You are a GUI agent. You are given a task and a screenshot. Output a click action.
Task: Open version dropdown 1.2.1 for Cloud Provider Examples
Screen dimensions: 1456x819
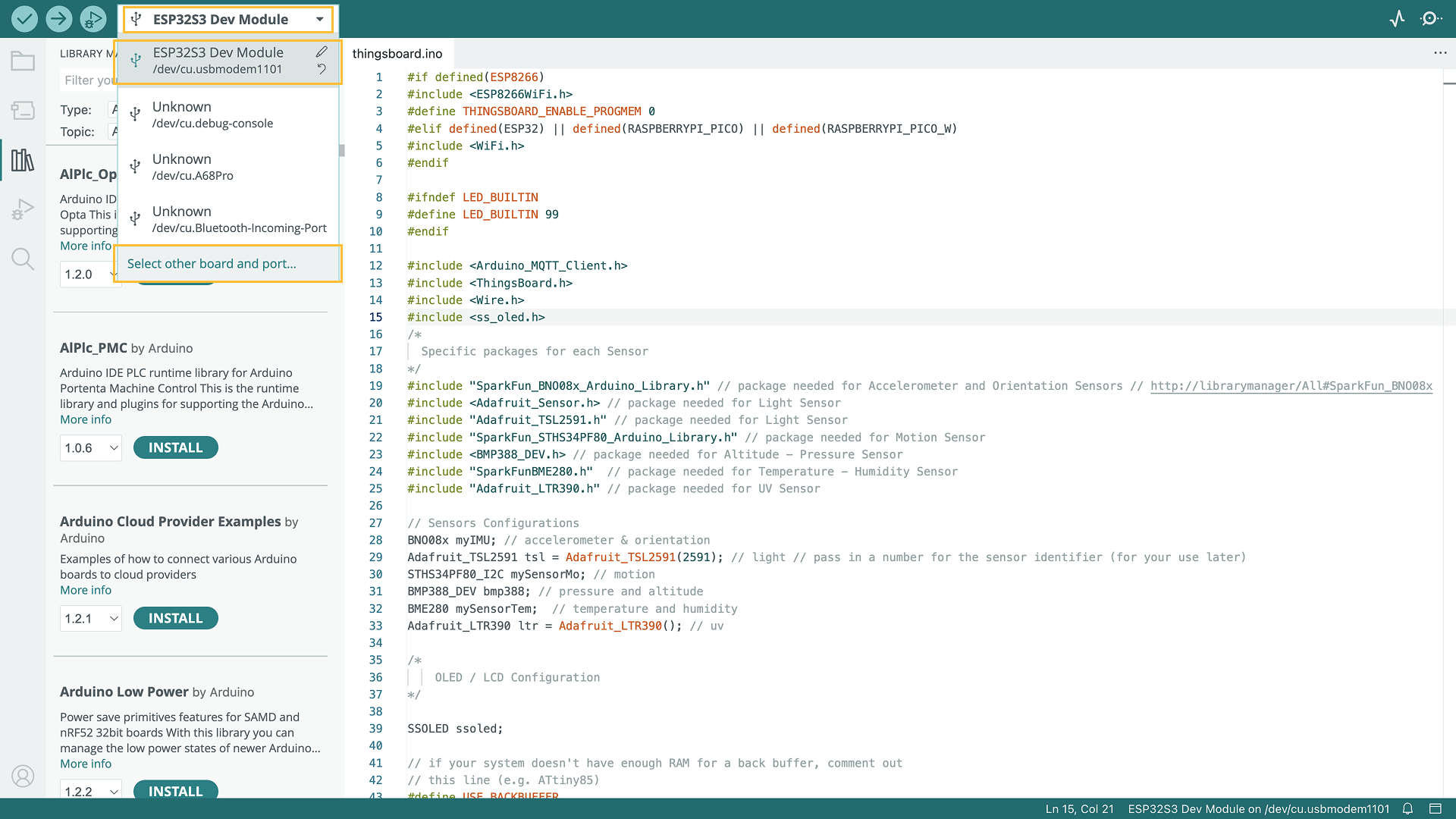point(91,619)
